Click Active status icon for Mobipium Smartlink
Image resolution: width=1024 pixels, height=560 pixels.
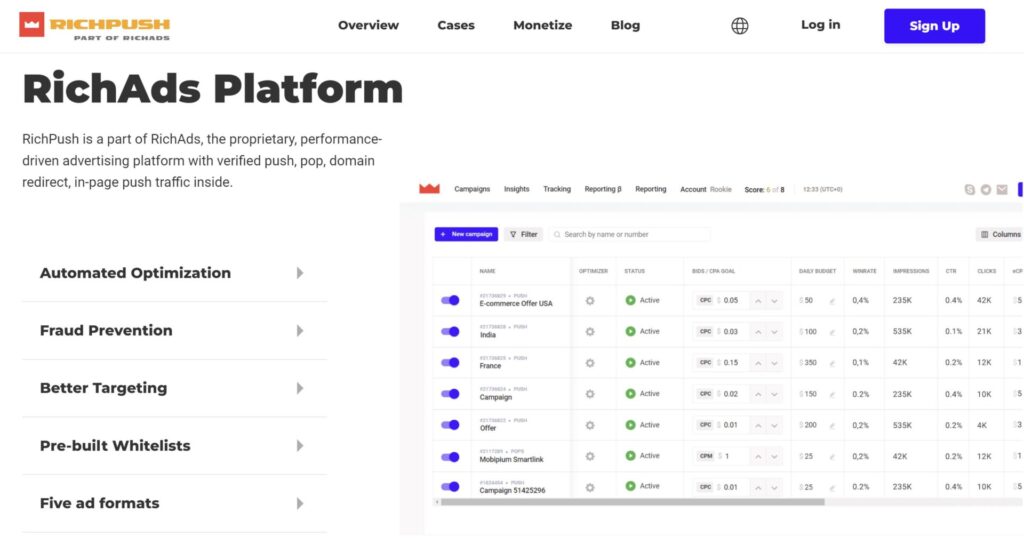coord(630,456)
